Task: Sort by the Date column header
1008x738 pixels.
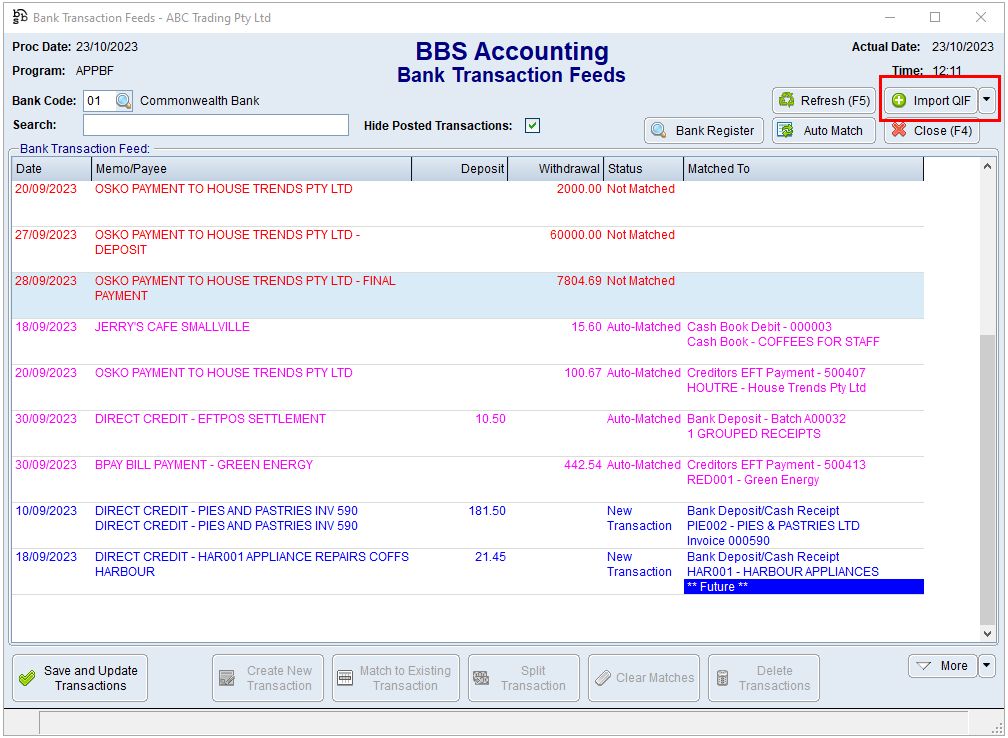Action: click(50, 169)
